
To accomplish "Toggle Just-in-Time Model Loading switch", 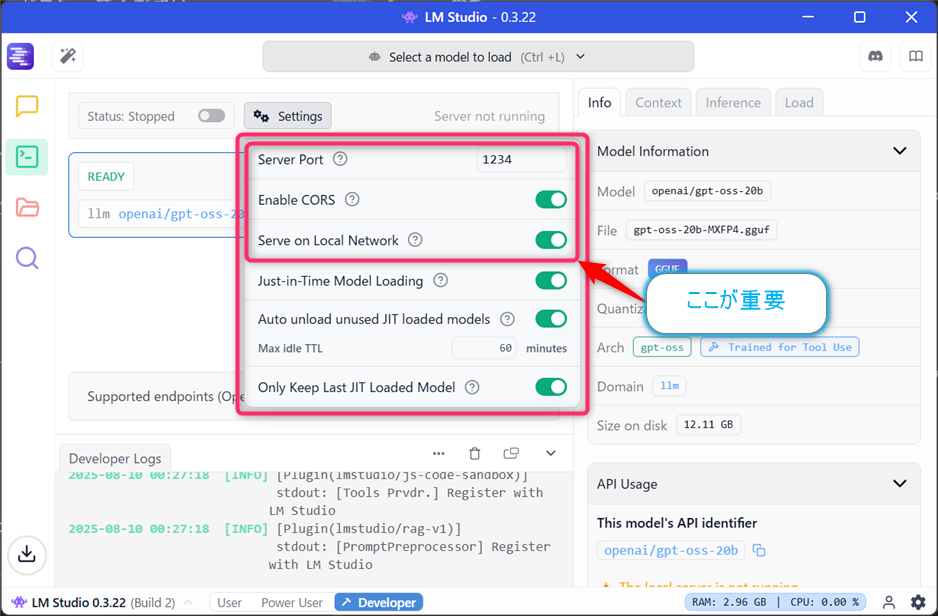I will 551,280.
